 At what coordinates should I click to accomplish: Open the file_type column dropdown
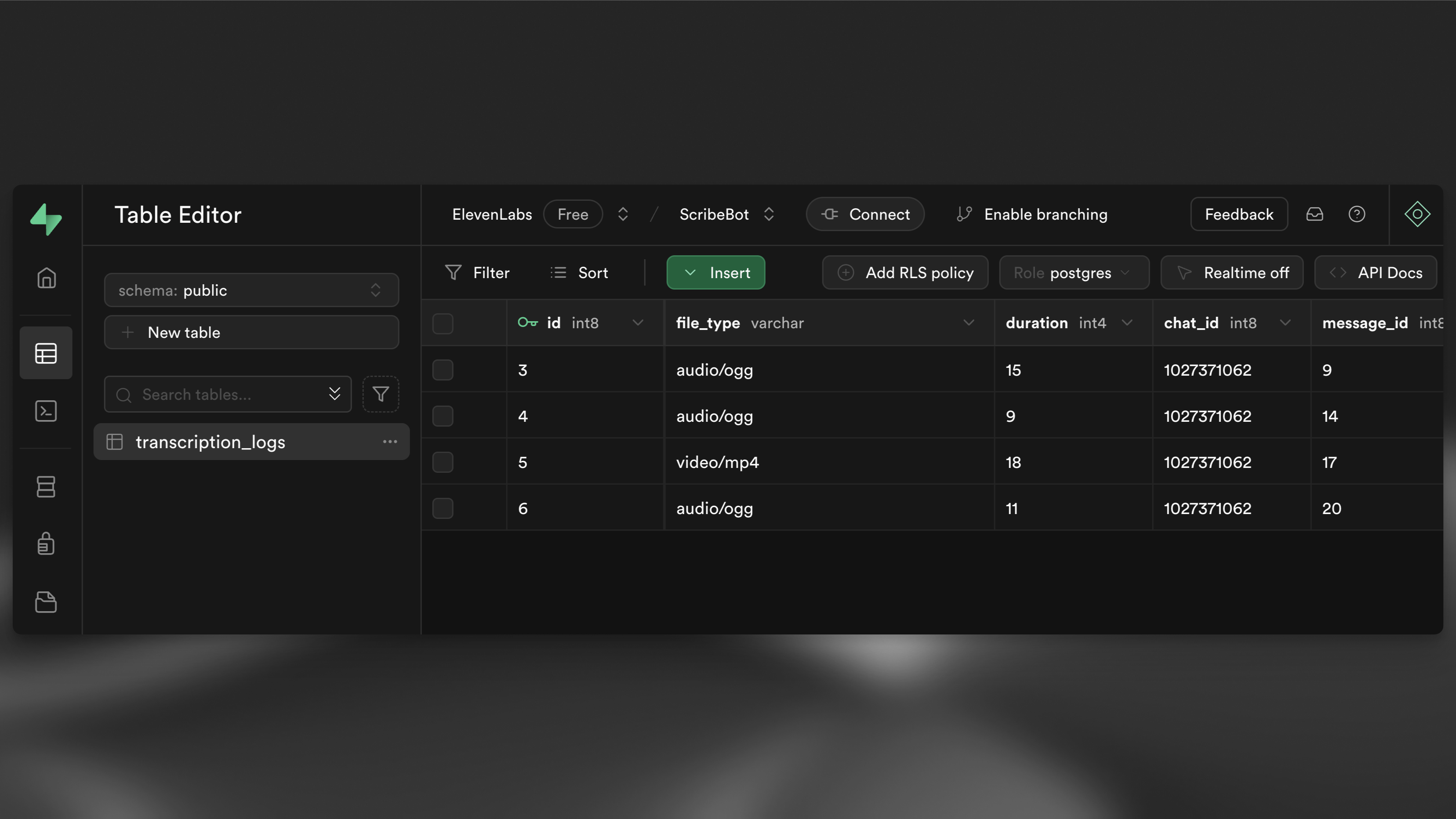coord(969,323)
